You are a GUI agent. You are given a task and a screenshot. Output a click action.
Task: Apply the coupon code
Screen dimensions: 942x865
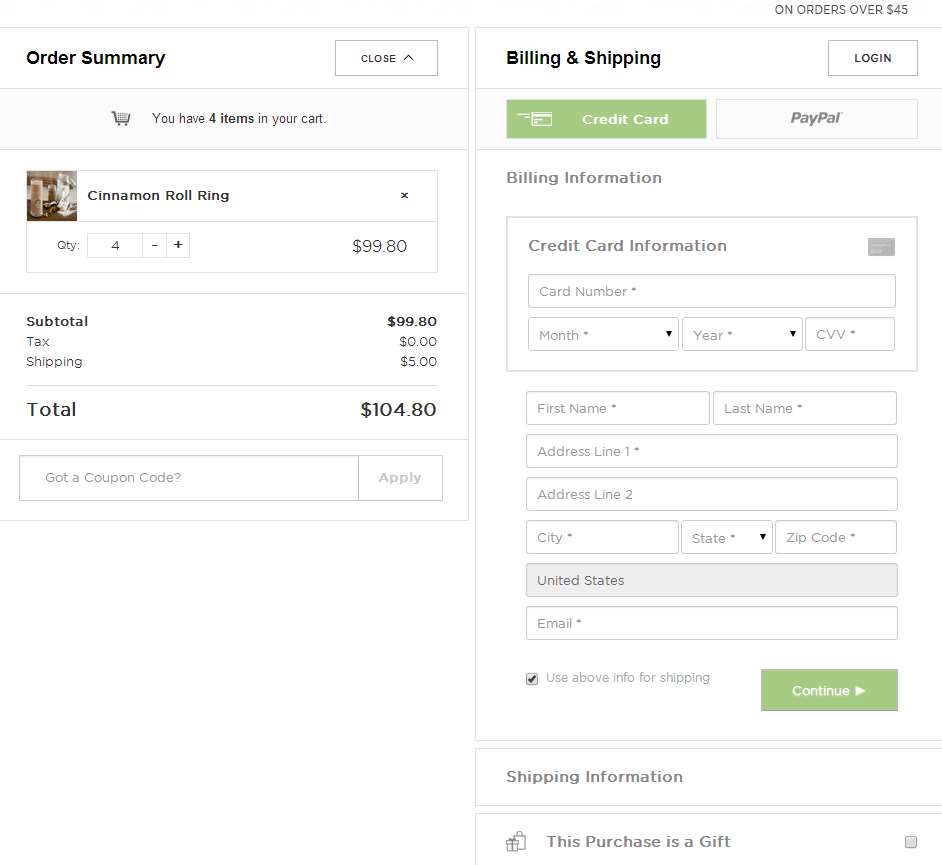tap(400, 478)
